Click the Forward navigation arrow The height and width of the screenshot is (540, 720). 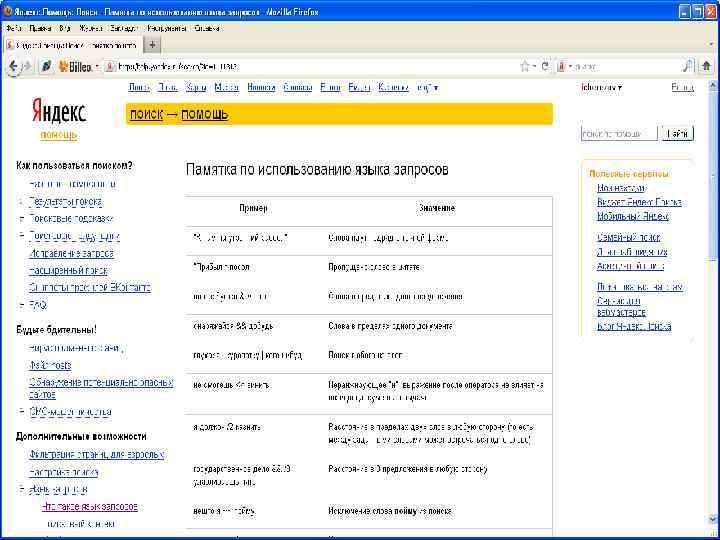[27, 67]
